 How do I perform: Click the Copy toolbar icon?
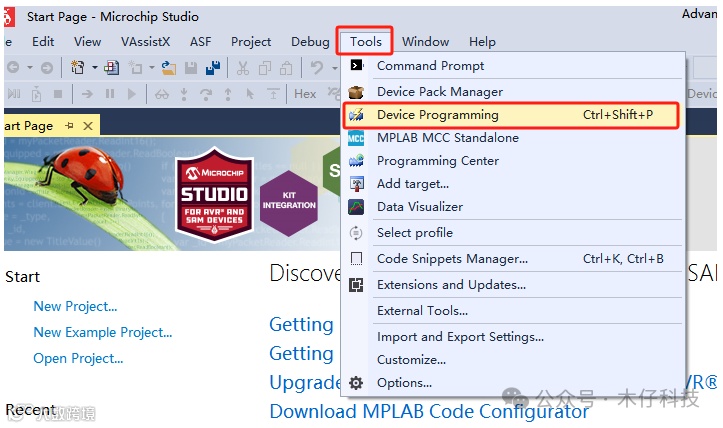click(x=265, y=68)
